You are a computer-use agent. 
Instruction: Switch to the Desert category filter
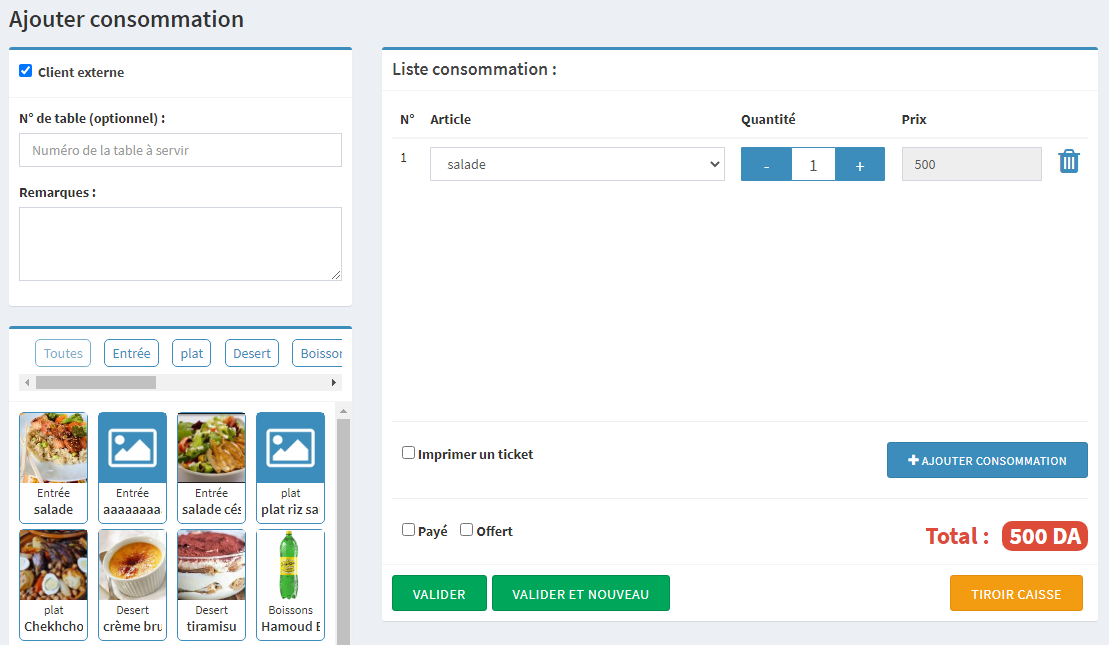coord(252,353)
